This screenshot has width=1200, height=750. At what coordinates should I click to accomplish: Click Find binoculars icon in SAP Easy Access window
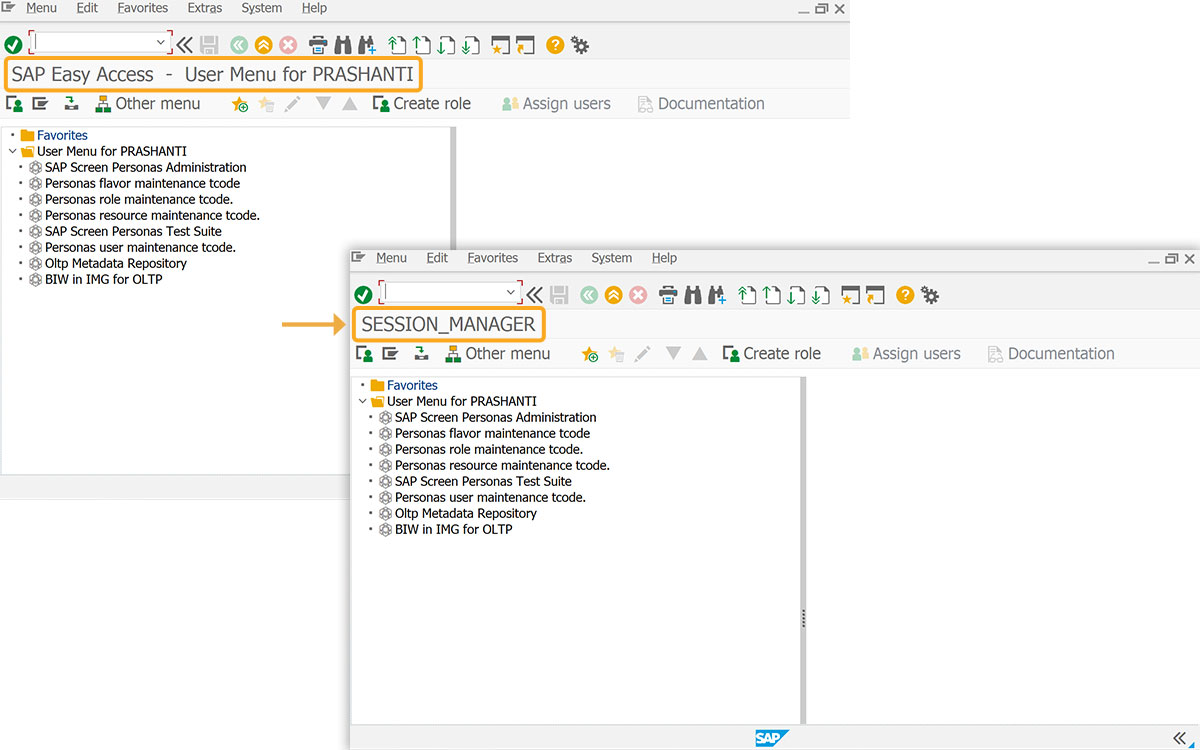343,45
